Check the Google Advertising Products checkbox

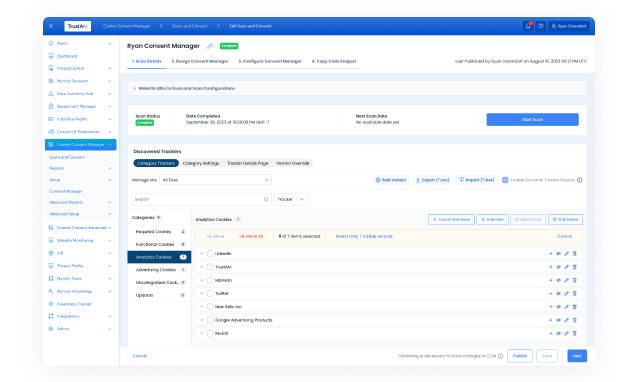(x=210, y=320)
